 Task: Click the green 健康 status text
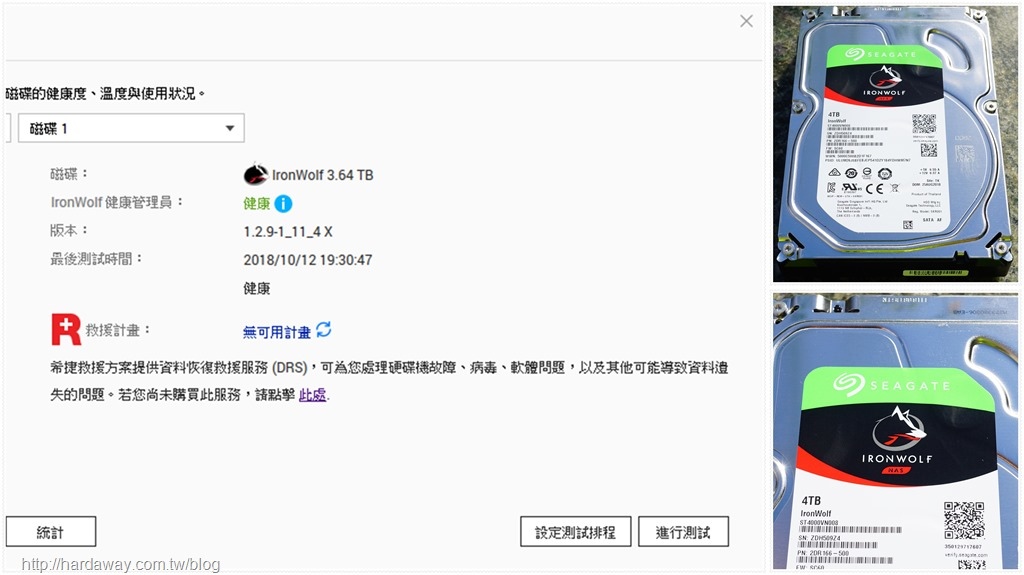click(x=257, y=203)
